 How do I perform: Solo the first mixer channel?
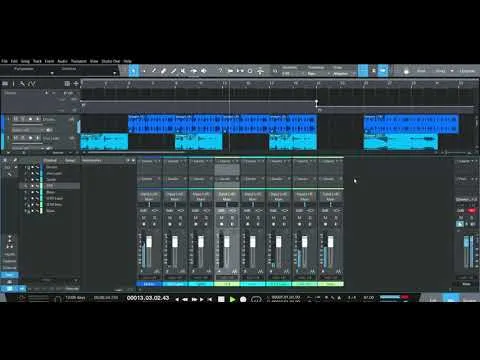(154, 218)
